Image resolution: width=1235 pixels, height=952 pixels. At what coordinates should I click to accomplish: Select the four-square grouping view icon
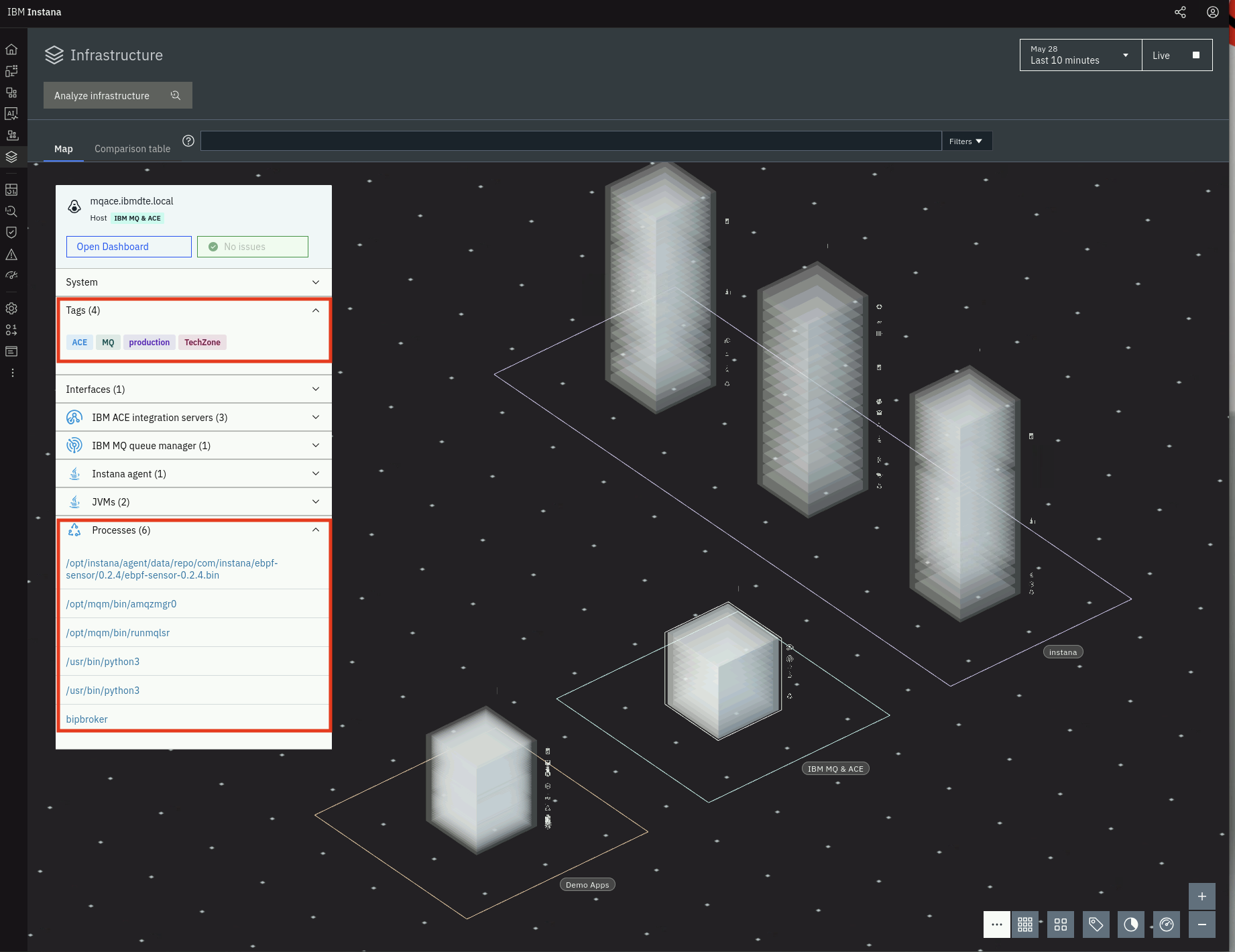[x=1061, y=925]
